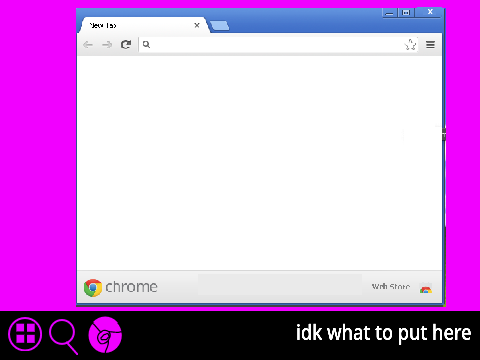Click the magenta magnifying glass search icon
Image resolution: width=480 pixels, height=360 pixels.
coord(63,336)
